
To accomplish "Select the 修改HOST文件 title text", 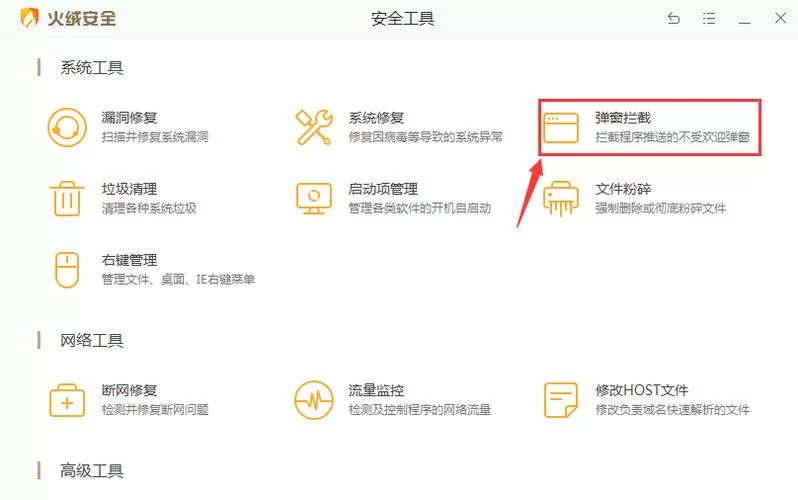I will 642,391.
